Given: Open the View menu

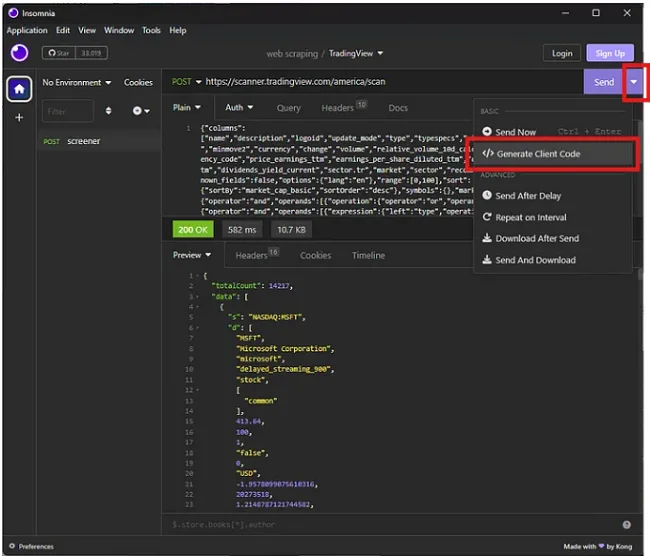Looking at the screenshot, I should tap(87, 30).
